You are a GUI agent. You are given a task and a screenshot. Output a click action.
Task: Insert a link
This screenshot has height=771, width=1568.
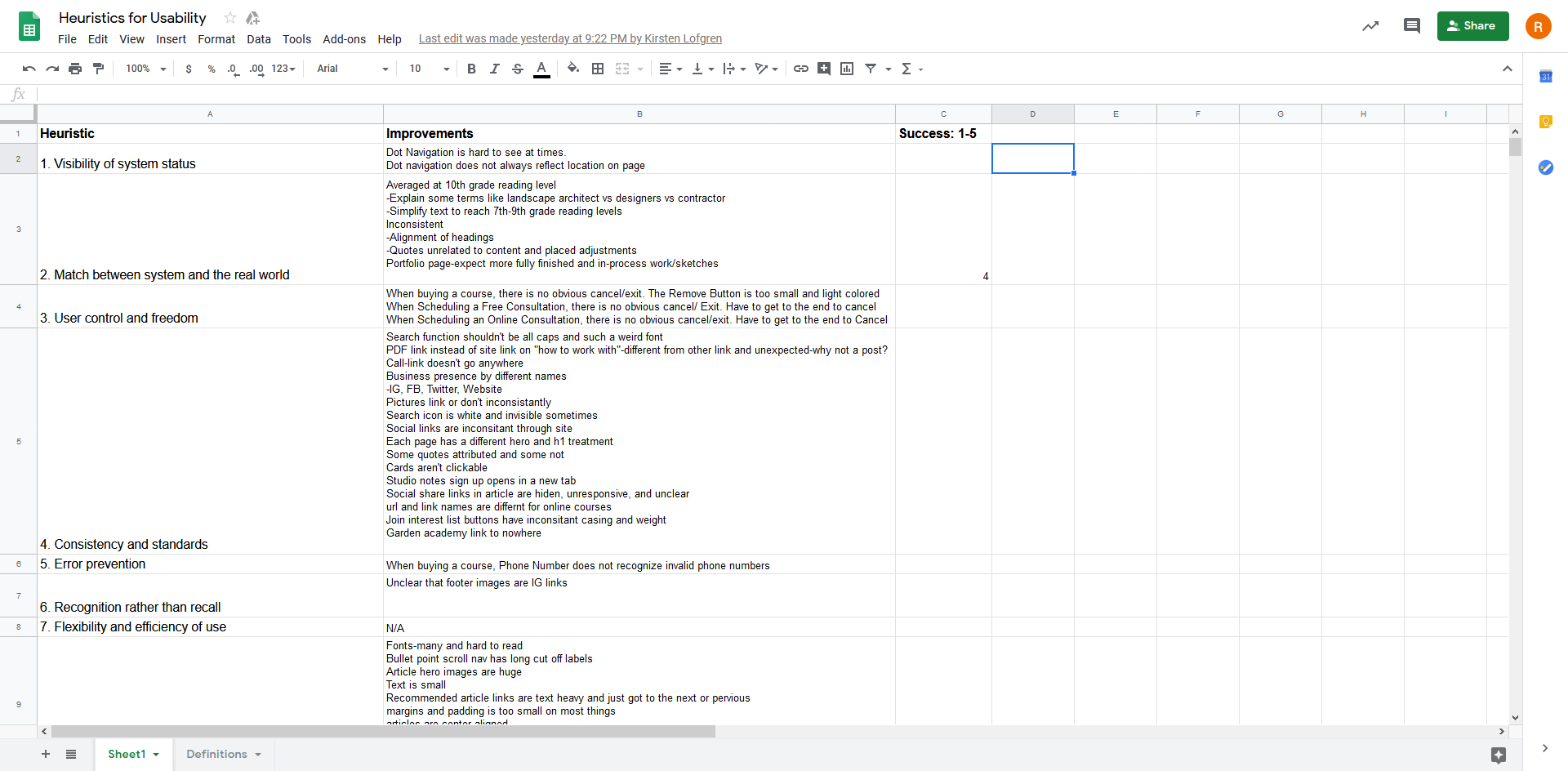click(x=801, y=69)
